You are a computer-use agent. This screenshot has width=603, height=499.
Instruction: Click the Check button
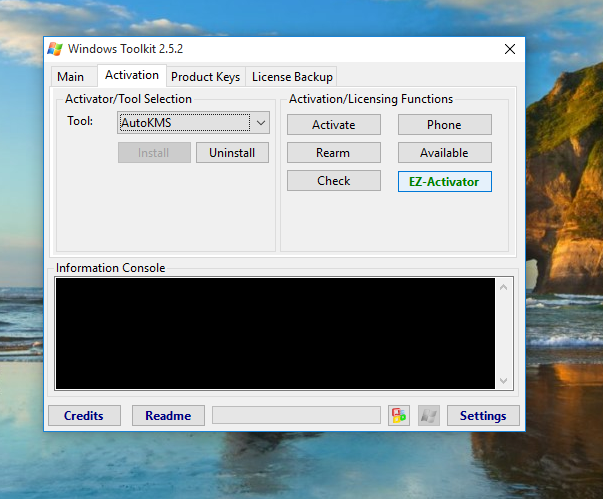click(334, 181)
